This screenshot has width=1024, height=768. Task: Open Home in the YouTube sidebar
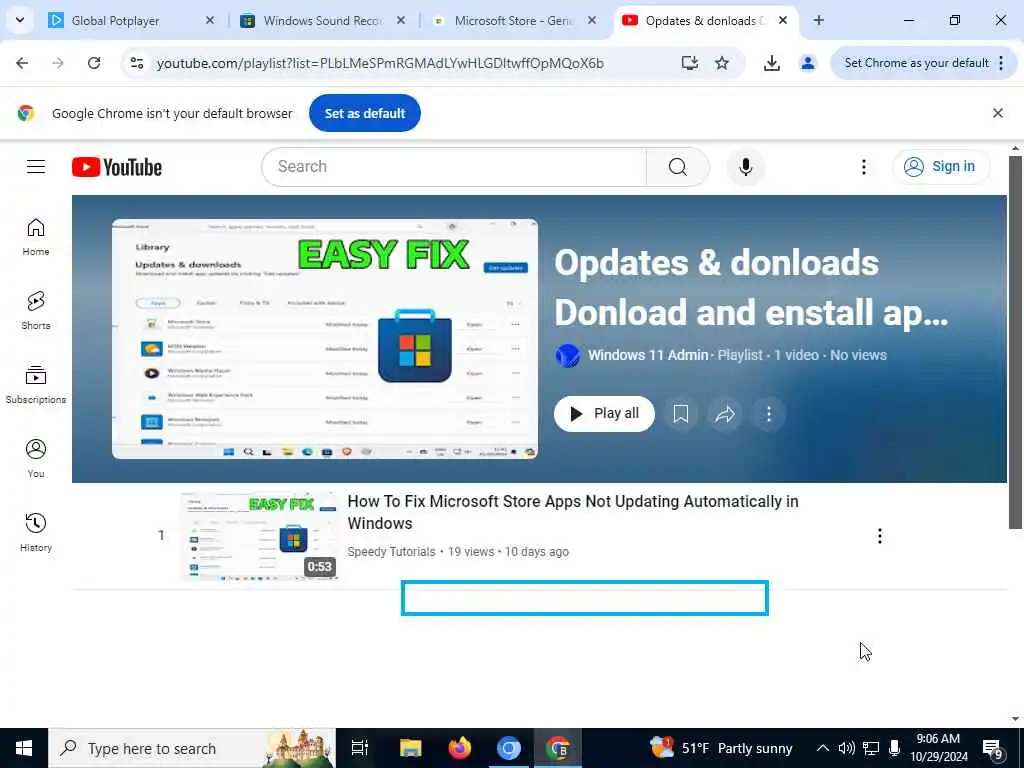click(36, 236)
